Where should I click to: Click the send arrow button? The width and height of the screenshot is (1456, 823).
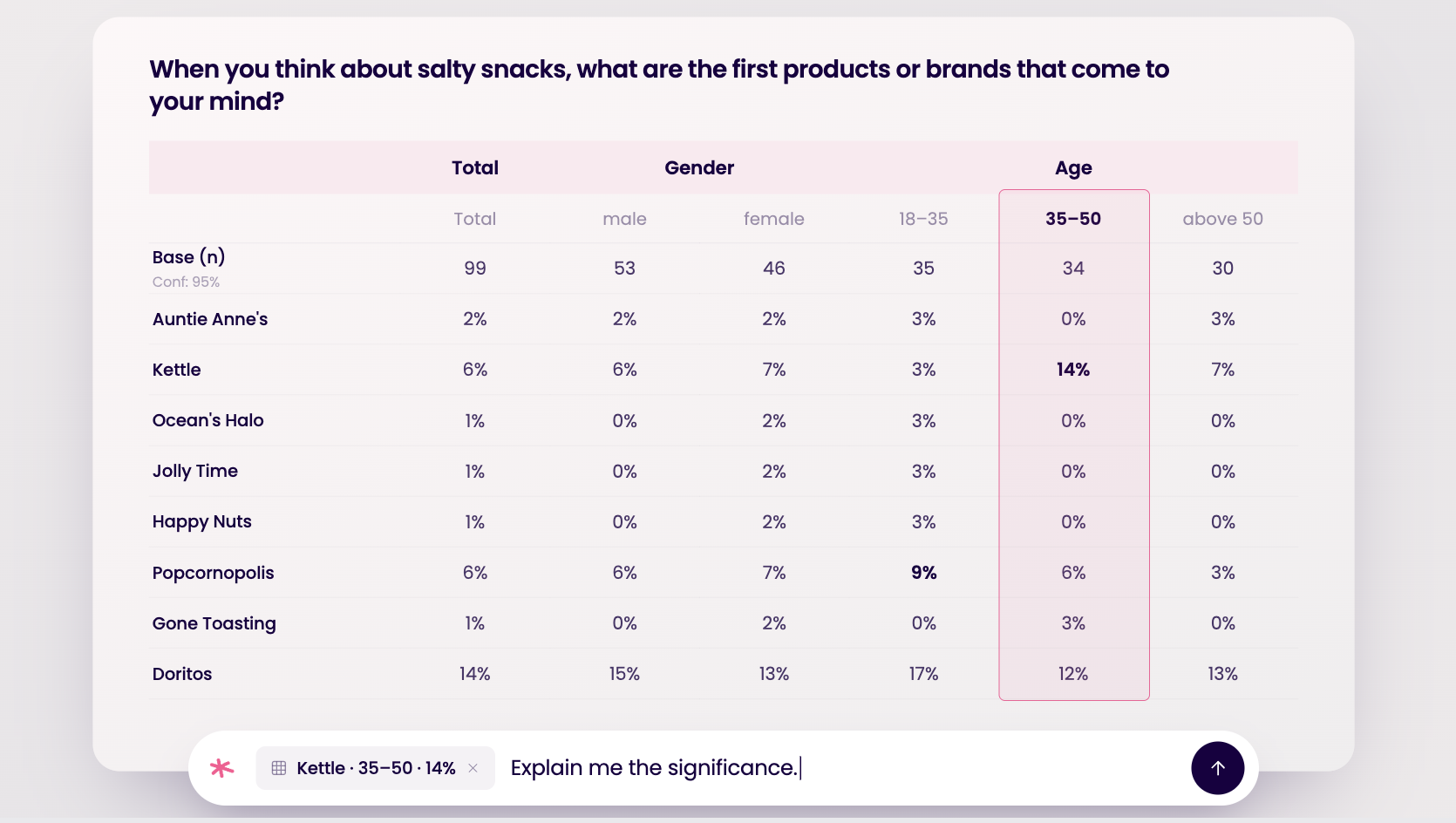click(x=1217, y=768)
